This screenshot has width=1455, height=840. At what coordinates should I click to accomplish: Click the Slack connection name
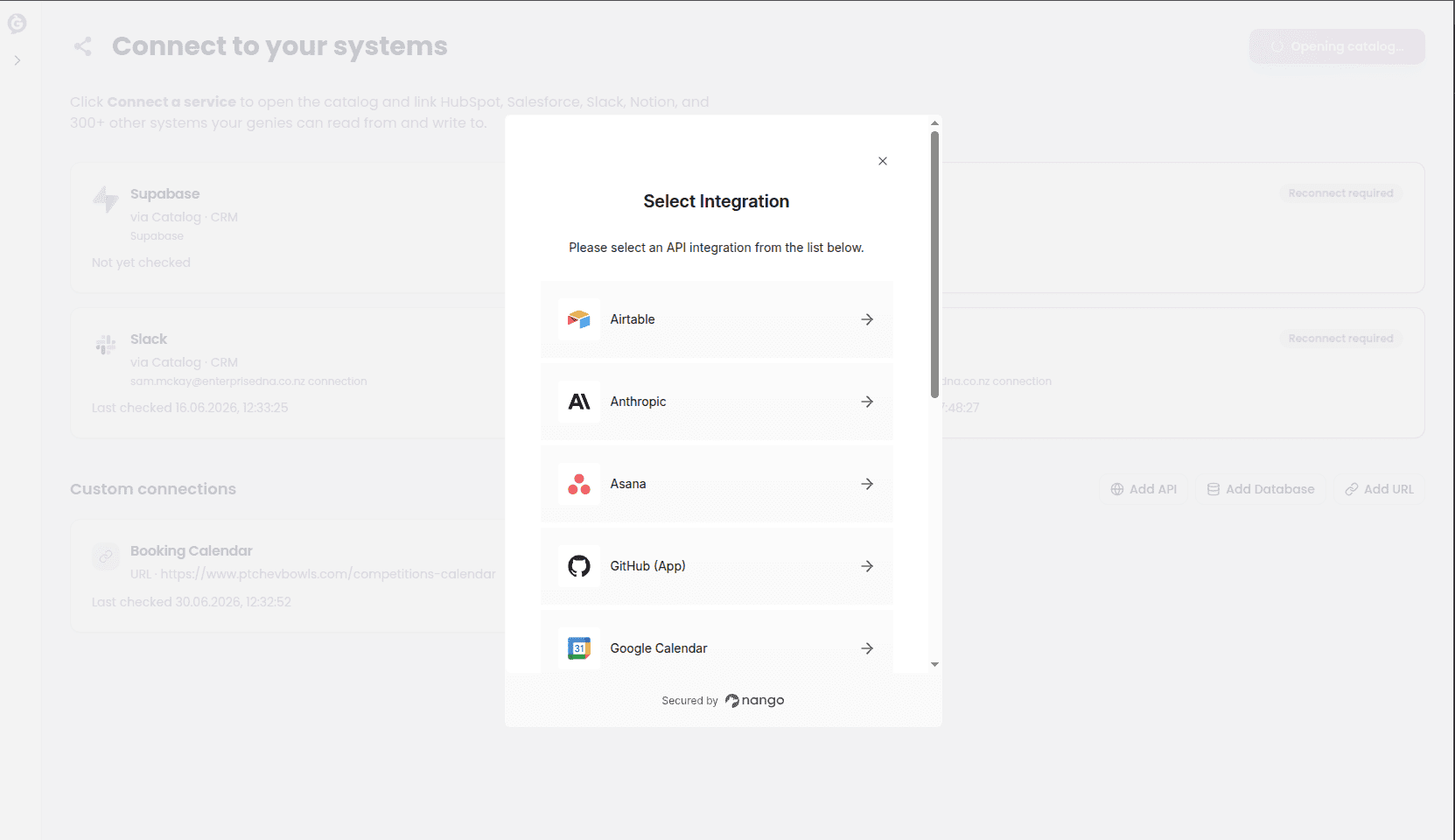coord(149,339)
